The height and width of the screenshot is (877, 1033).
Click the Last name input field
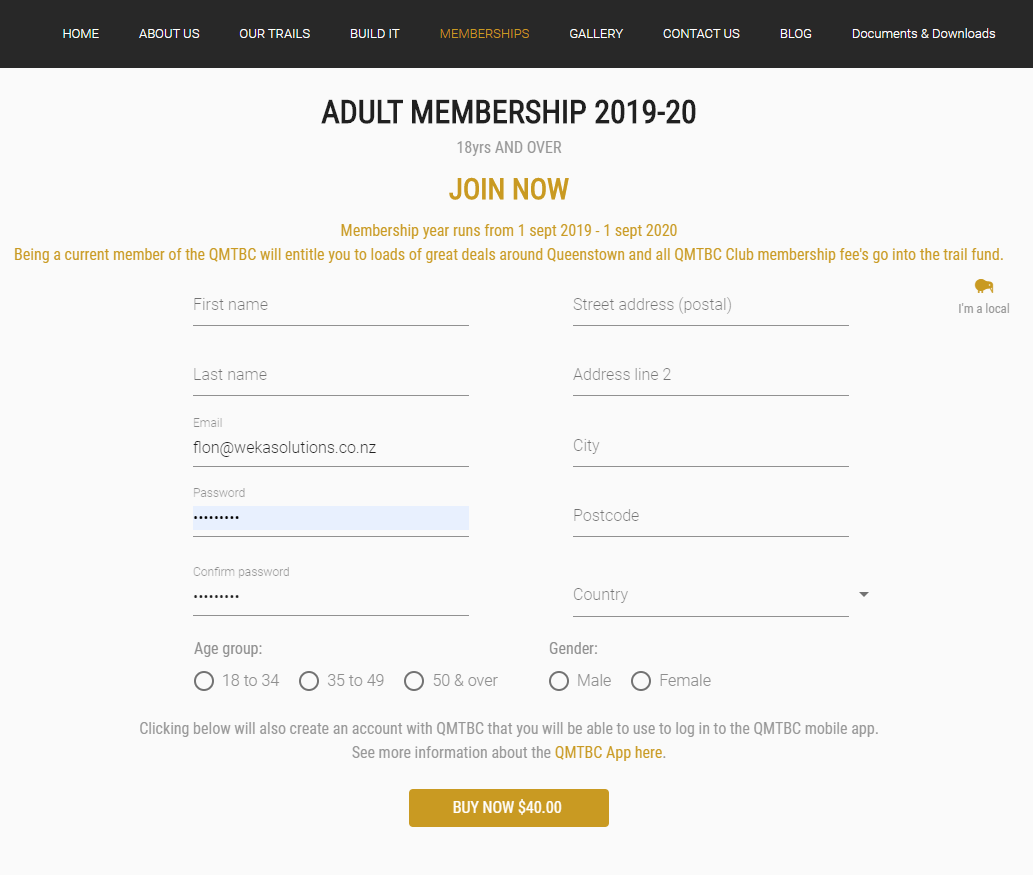pos(331,375)
